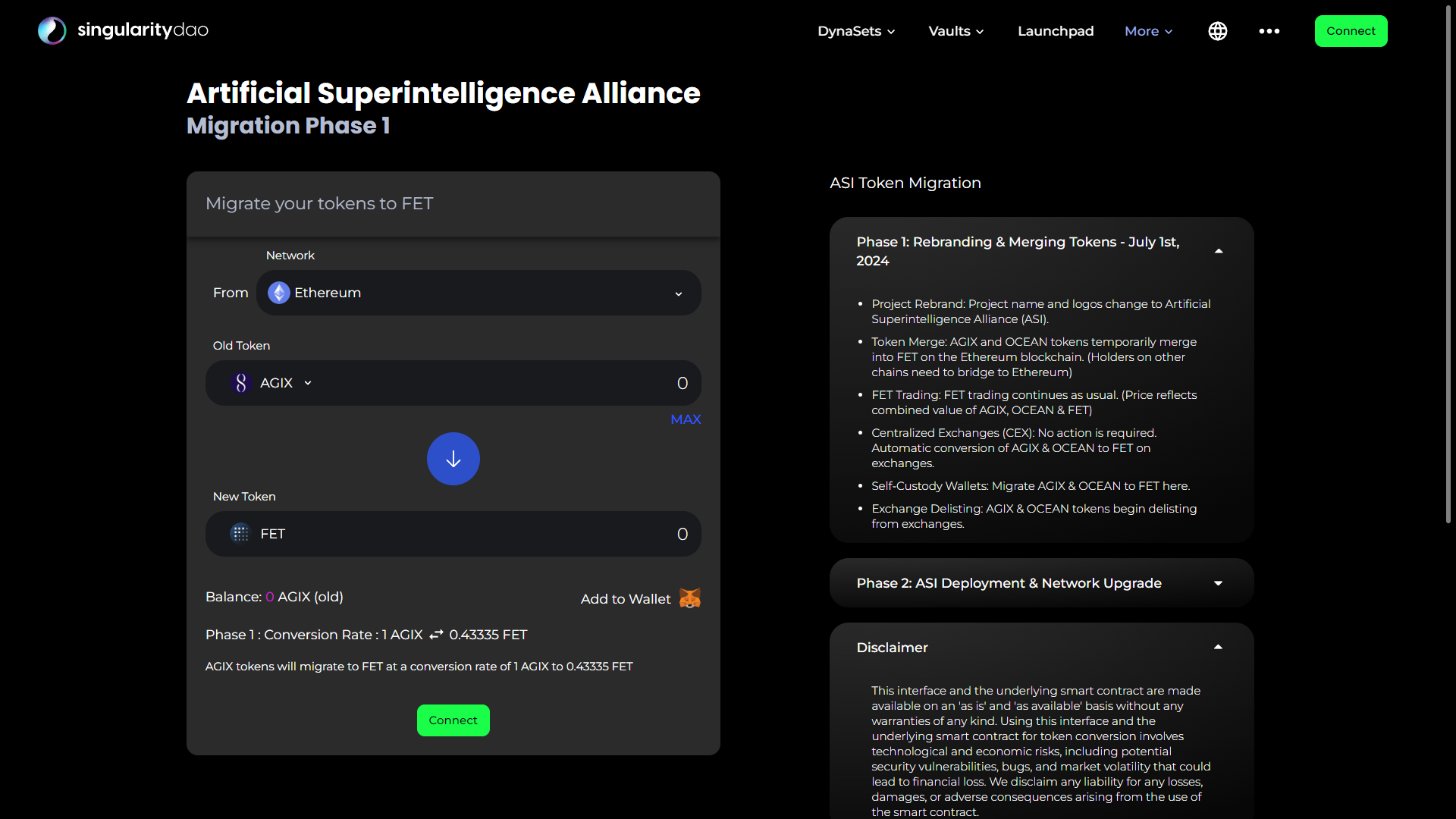Open the language globe icon
1456x819 pixels.
(x=1218, y=31)
